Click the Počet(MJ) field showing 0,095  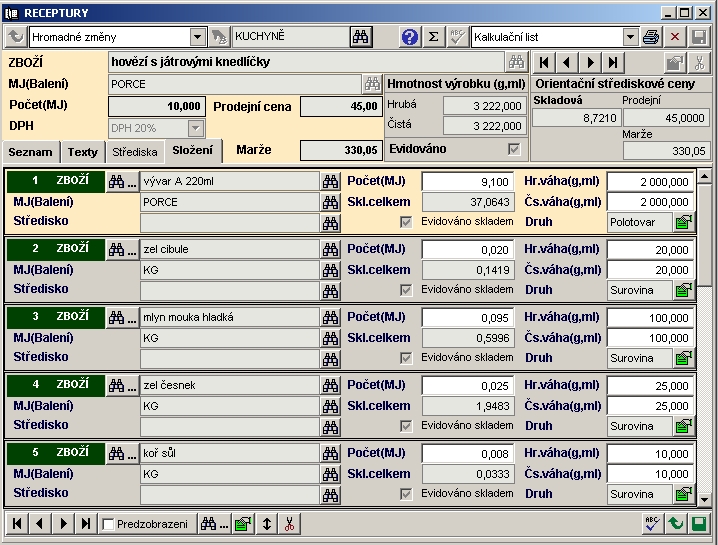(467, 317)
